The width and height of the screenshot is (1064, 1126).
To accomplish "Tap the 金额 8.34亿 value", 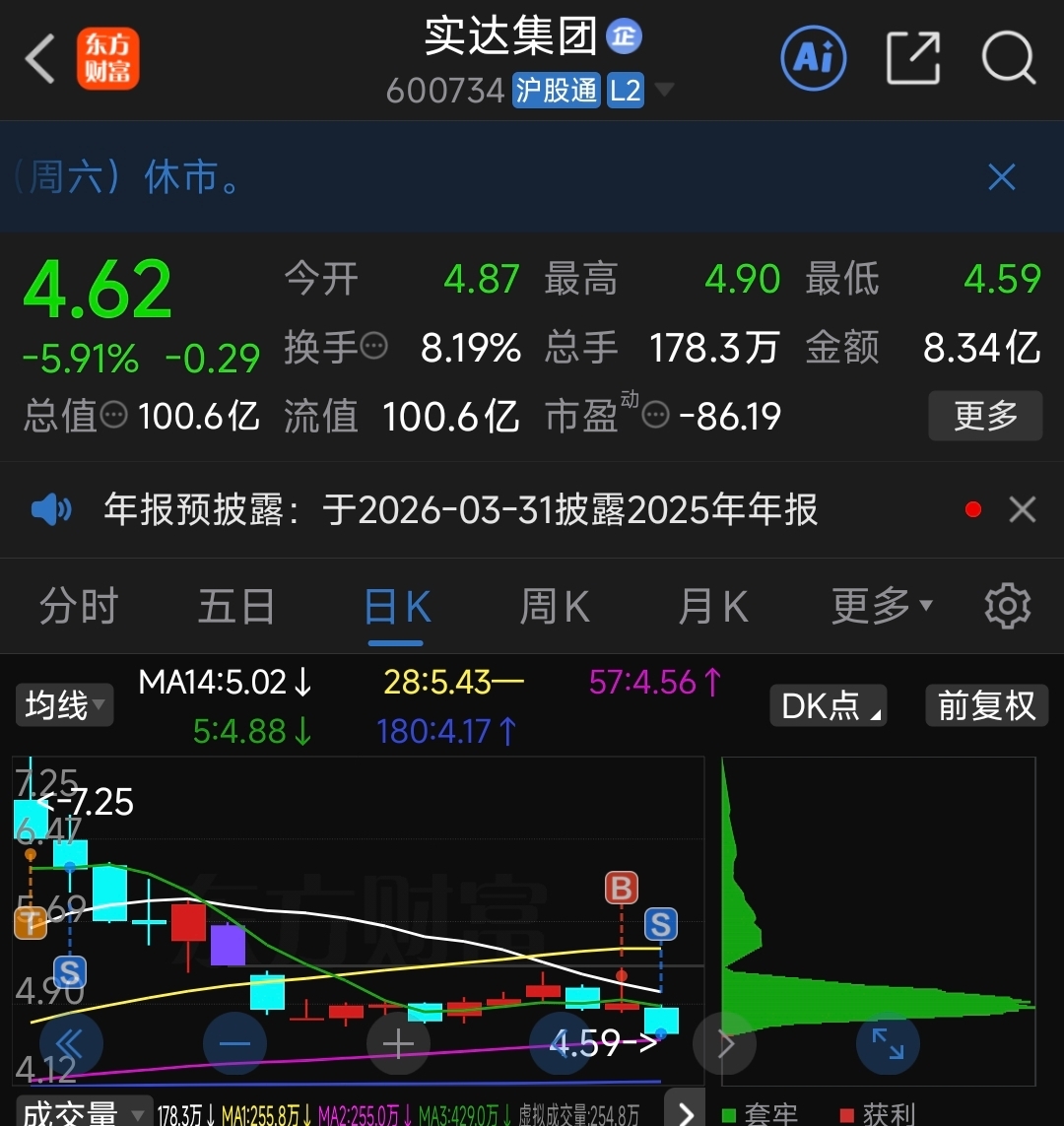I will (x=981, y=347).
